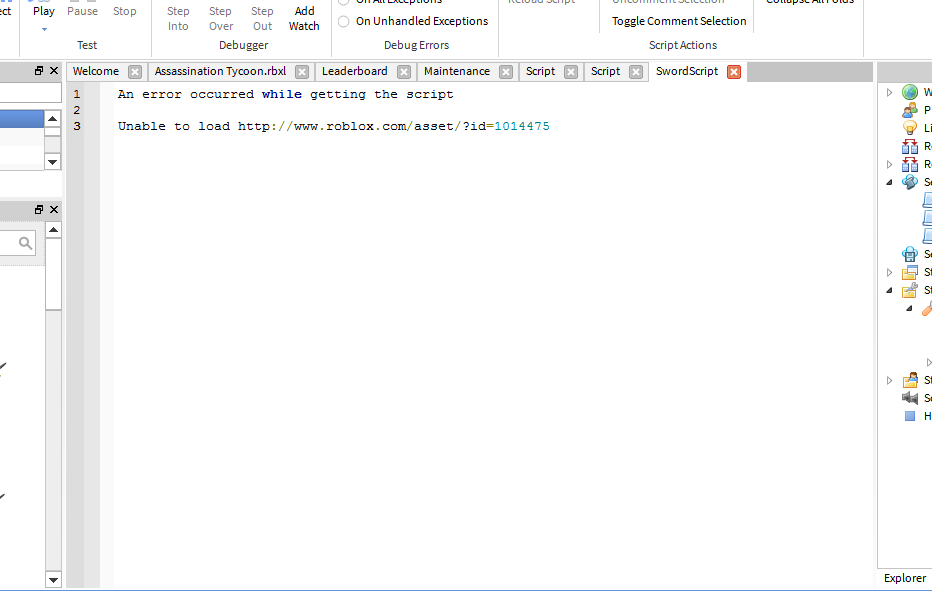Open the Explorer panel tab at bottom
This screenshot has height=604, width=932.
pos(904,578)
